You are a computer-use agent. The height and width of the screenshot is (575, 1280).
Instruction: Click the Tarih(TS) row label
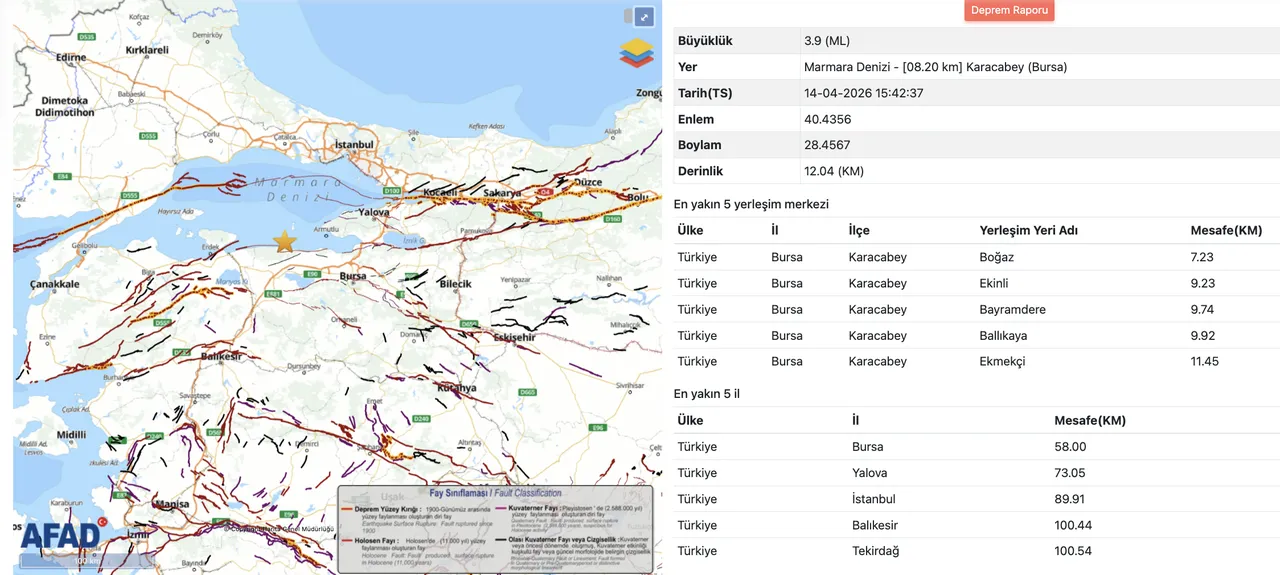click(705, 93)
